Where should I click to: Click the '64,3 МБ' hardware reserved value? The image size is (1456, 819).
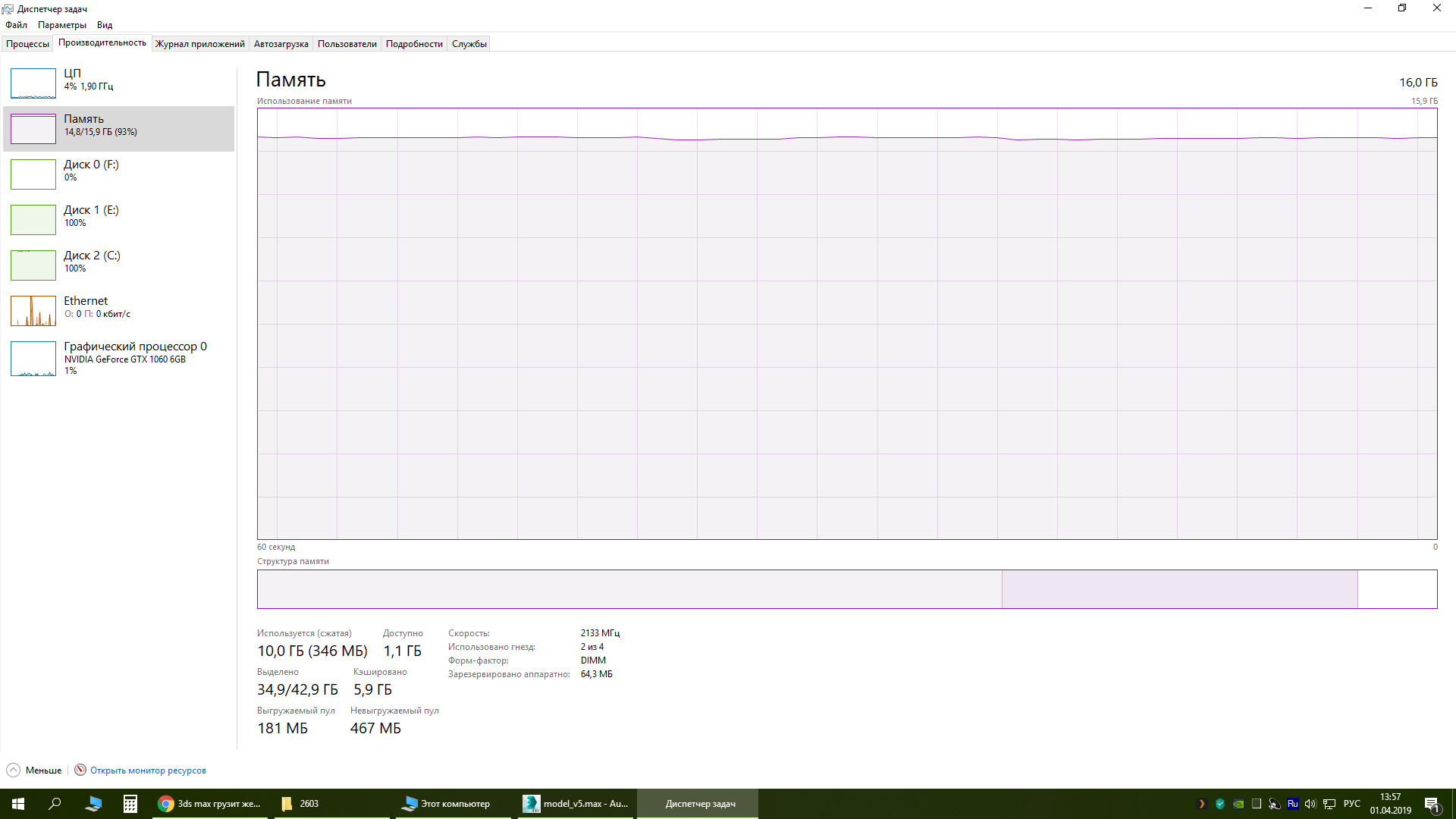[597, 674]
